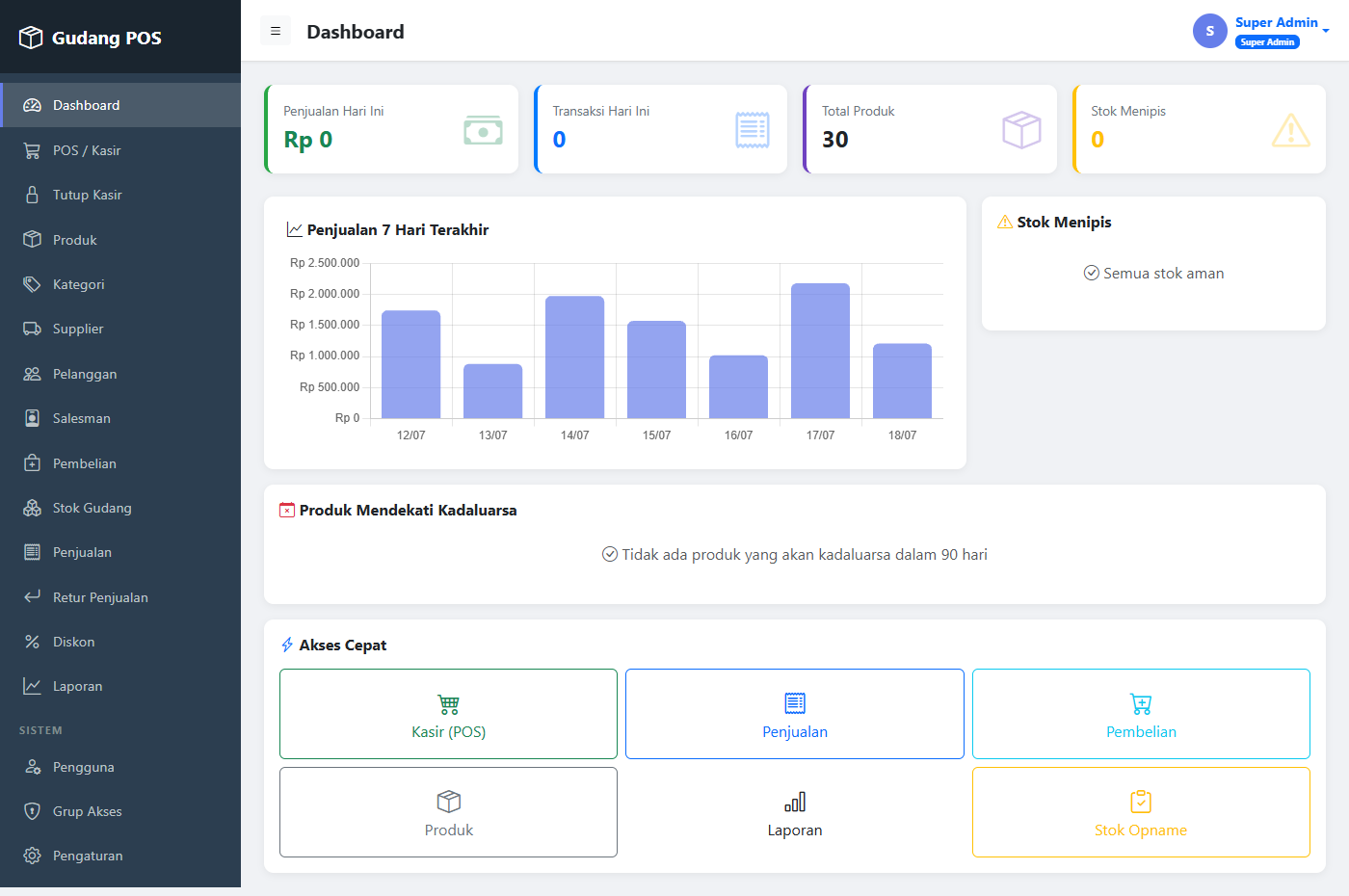1349x896 pixels.
Task: Go to Retur Penjualan in the sidebar
Action: click(x=120, y=597)
